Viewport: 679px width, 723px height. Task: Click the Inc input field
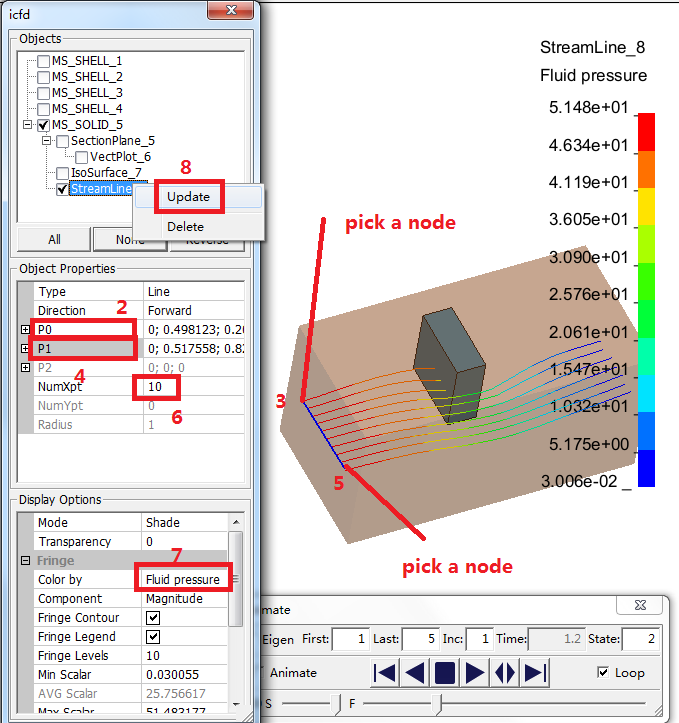(479, 639)
